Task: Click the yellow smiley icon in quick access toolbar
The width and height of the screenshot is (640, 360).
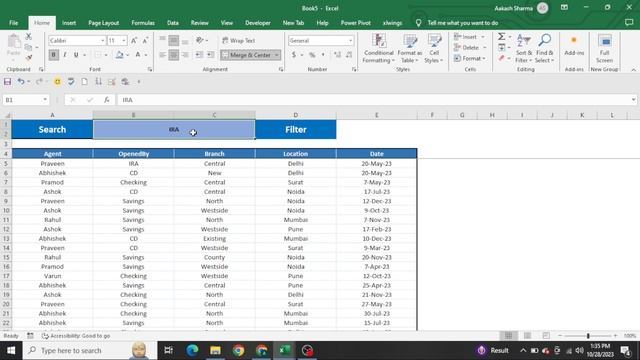Action: (58, 82)
